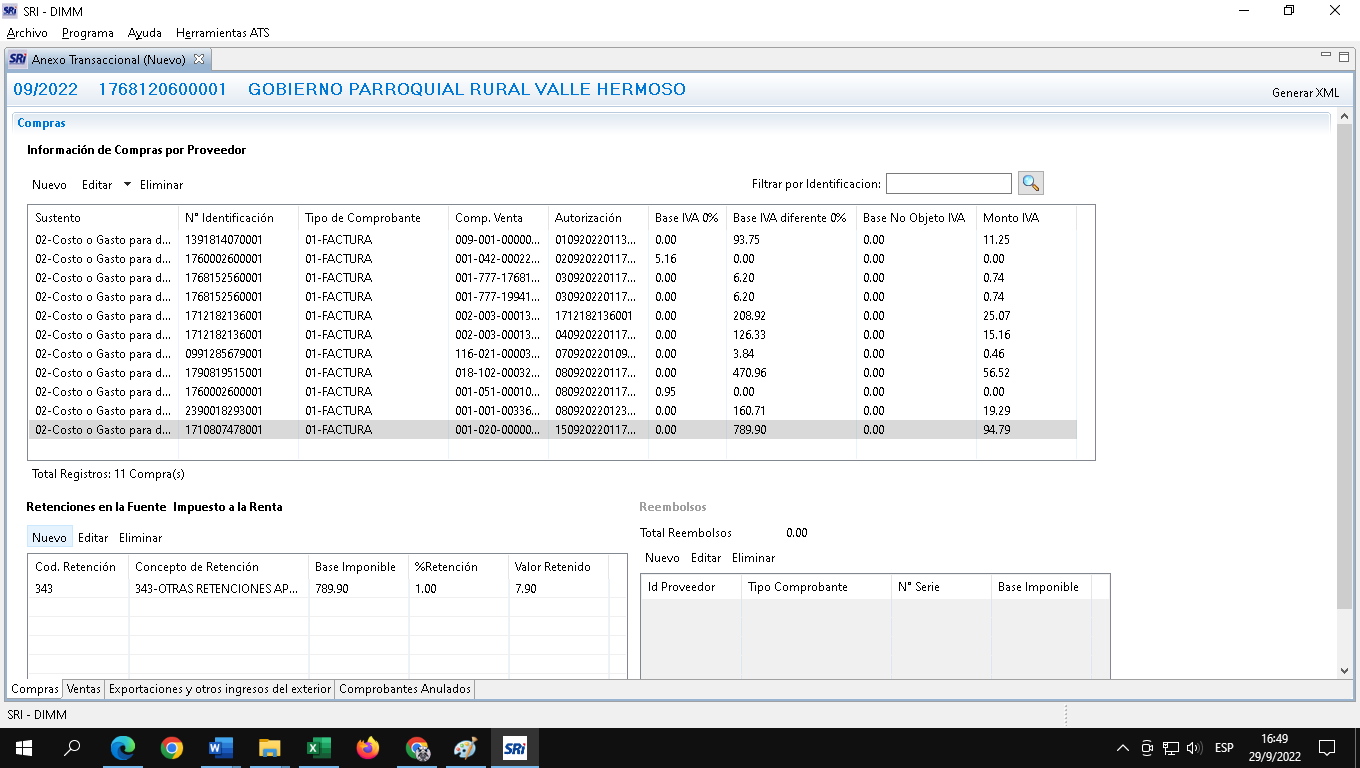The width and height of the screenshot is (1360, 768).
Task: Open the Programa menu
Action: (x=88, y=33)
